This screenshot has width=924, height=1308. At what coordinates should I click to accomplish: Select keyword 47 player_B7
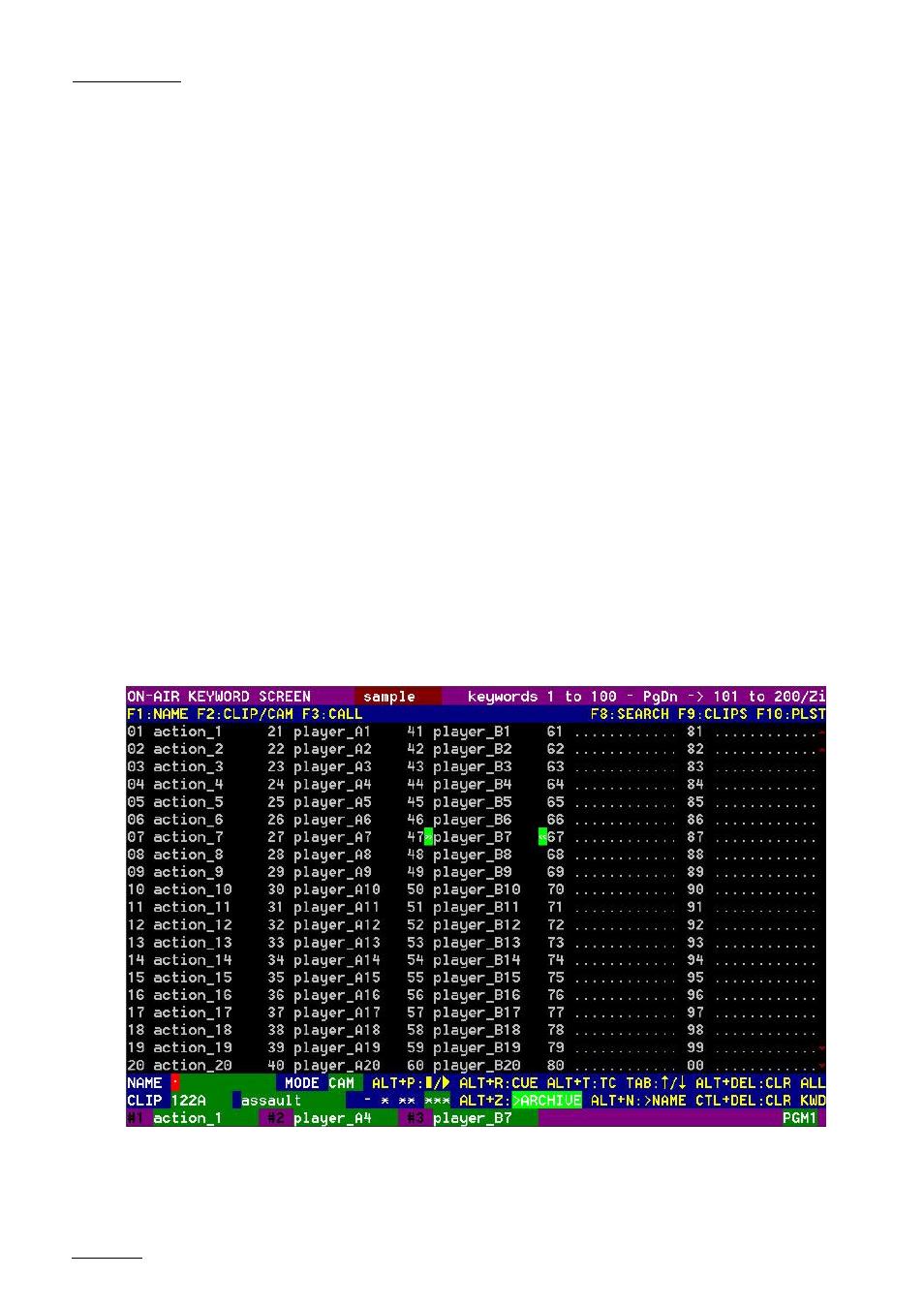pyautogui.click(x=459, y=837)
